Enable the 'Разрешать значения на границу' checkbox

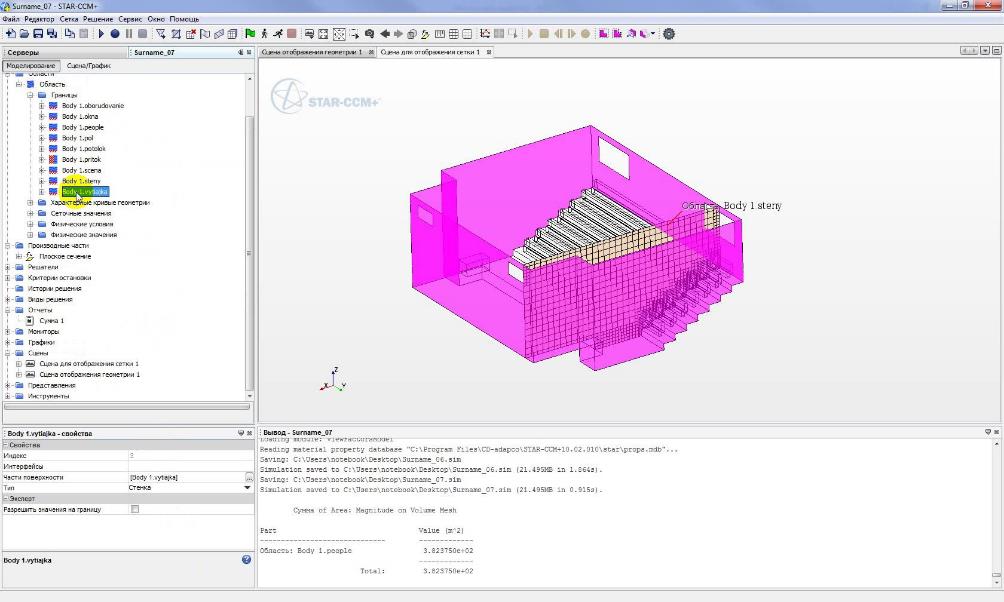click(x=135, y=509)
